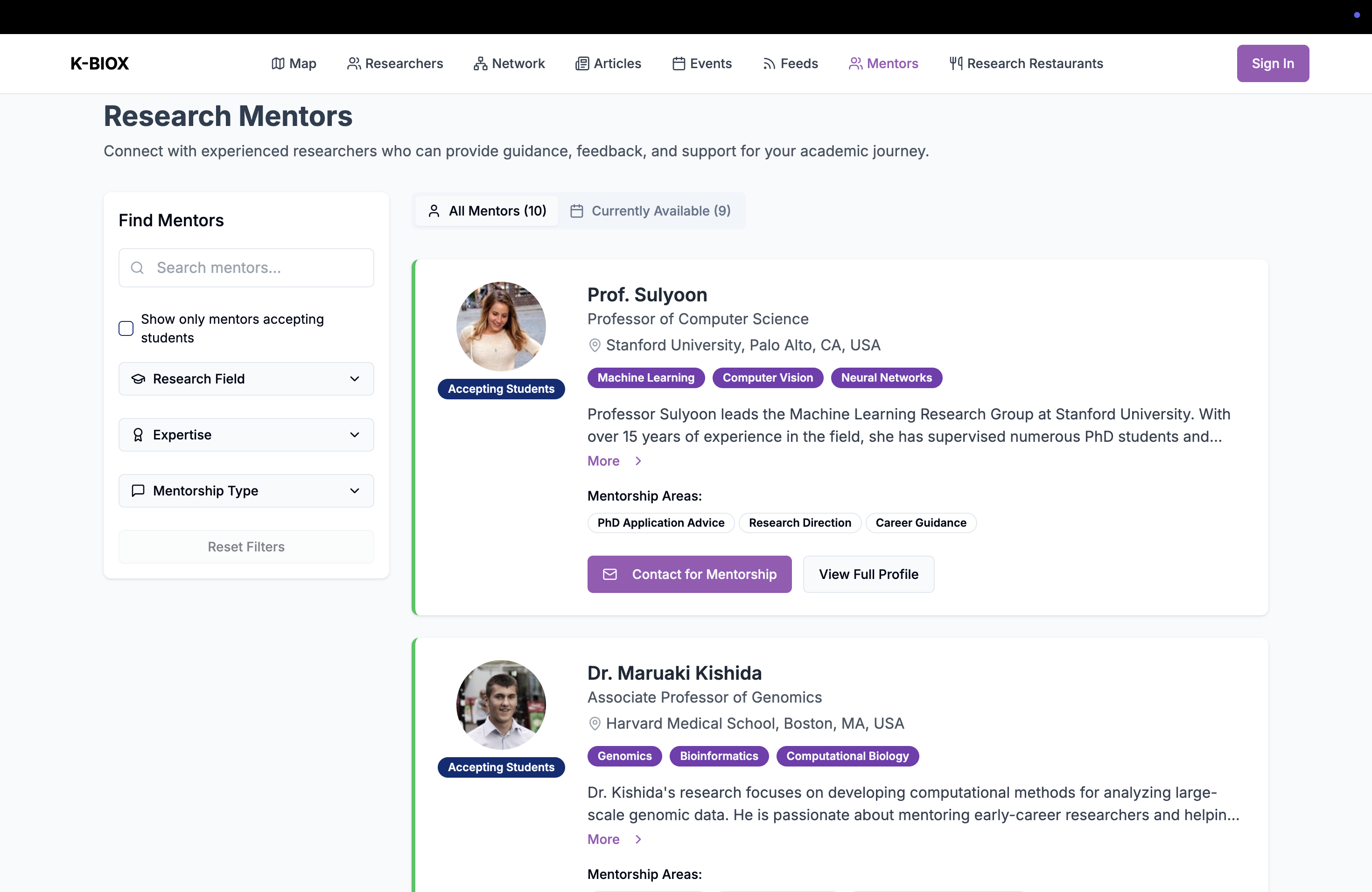The width and height of the screenshot is (1372, 892).
Task: Expand the Research Field dropdown
Action: pyautogui.click(x=246, y=378)
